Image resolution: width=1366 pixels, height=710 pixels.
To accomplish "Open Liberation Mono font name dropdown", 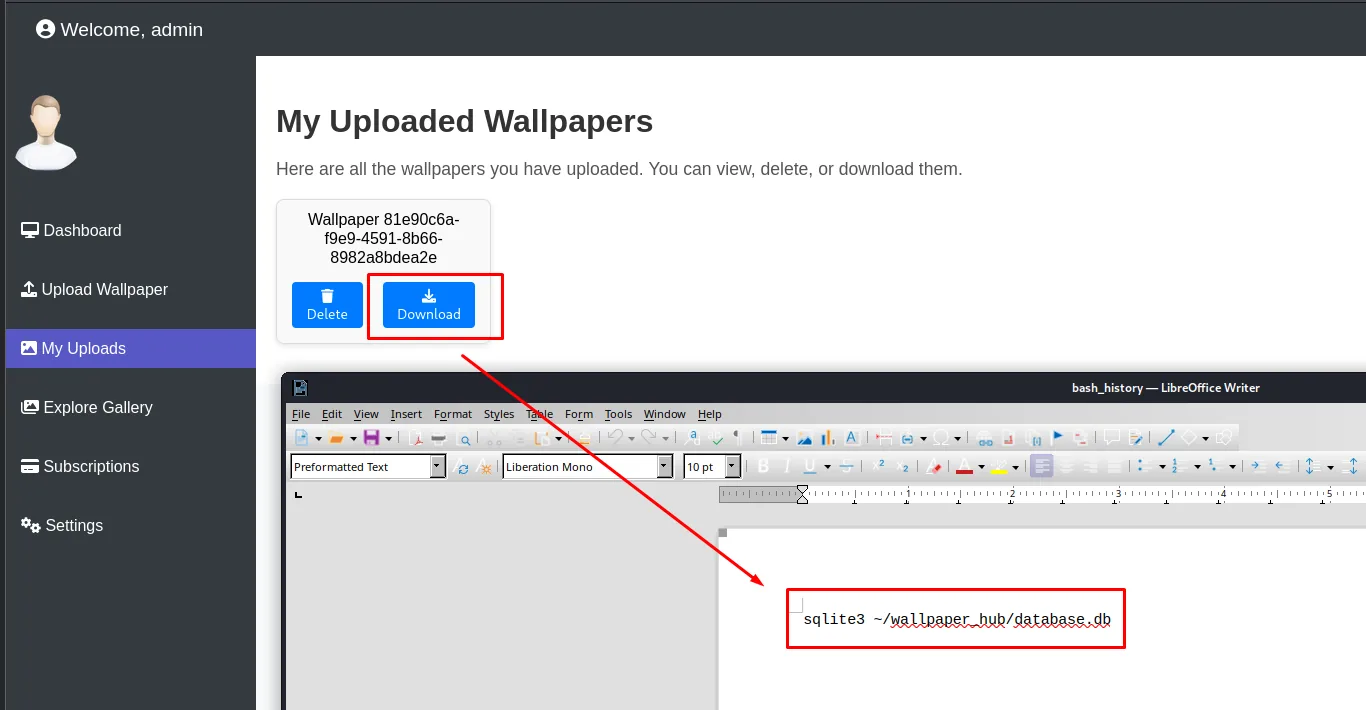I will [x=665, y=466].
